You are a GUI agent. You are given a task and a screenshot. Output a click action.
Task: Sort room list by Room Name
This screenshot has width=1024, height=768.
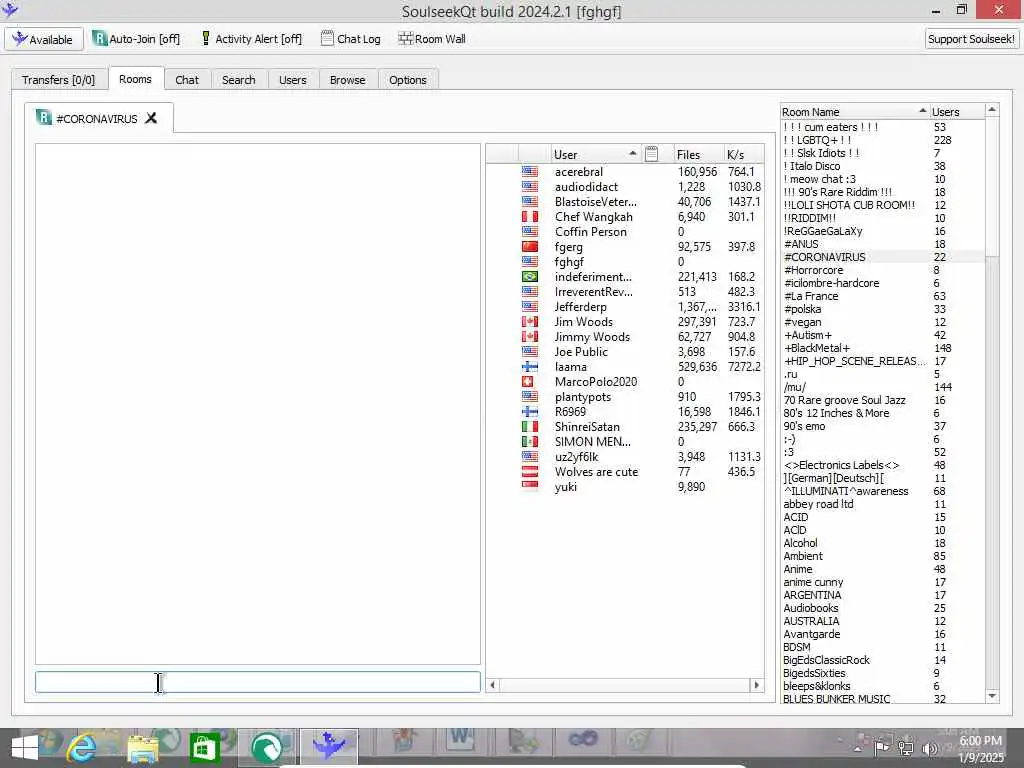point(854,112)
